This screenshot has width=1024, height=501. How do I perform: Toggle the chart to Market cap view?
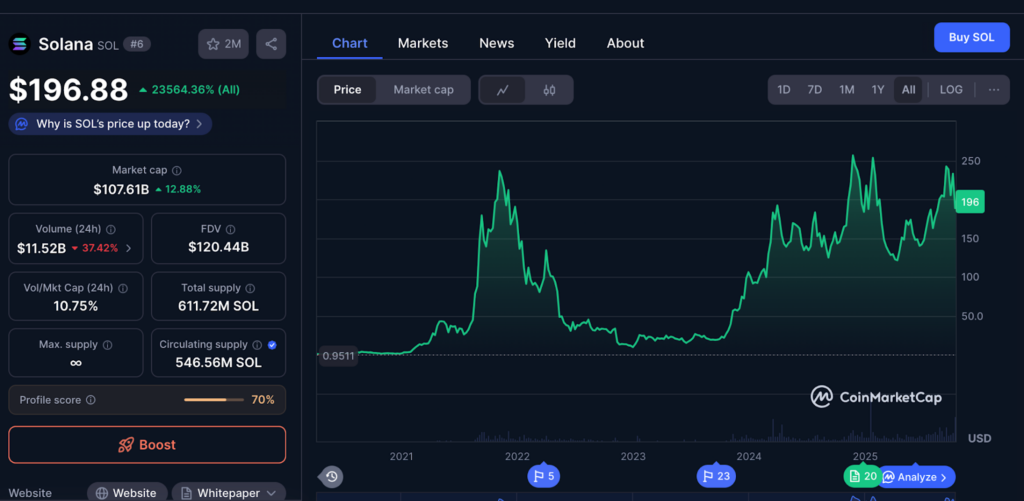tap(423, 90)
